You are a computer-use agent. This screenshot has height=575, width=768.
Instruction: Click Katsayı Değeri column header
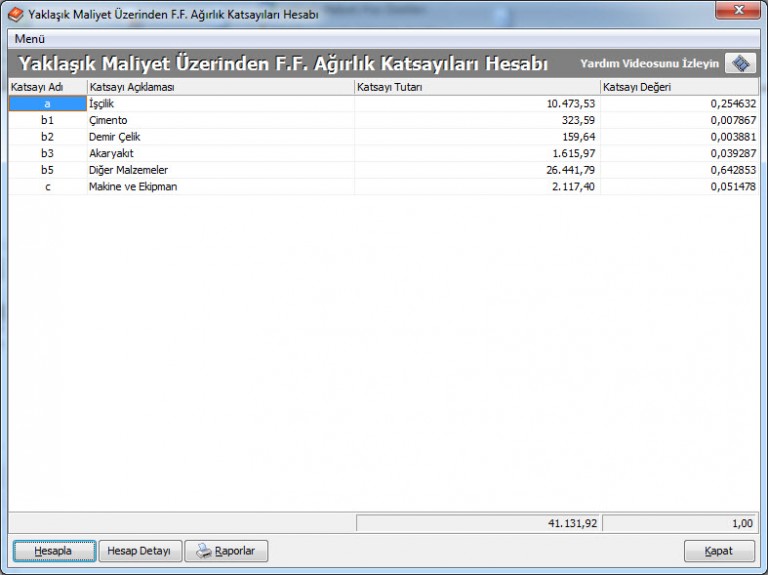(679, 87)
